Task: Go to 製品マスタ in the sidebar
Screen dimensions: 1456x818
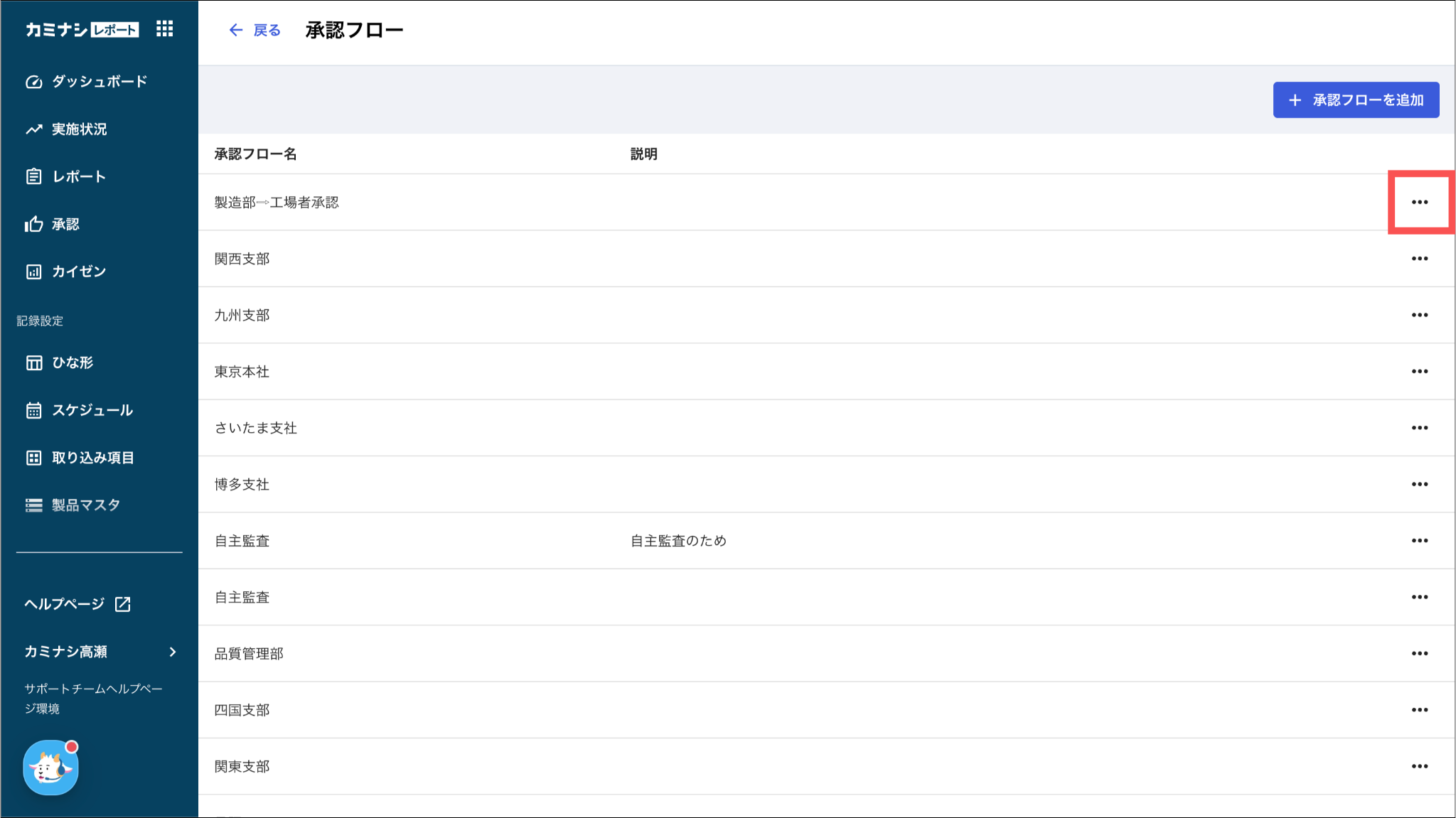Action: pyautogui.click(x=85, y=505)
